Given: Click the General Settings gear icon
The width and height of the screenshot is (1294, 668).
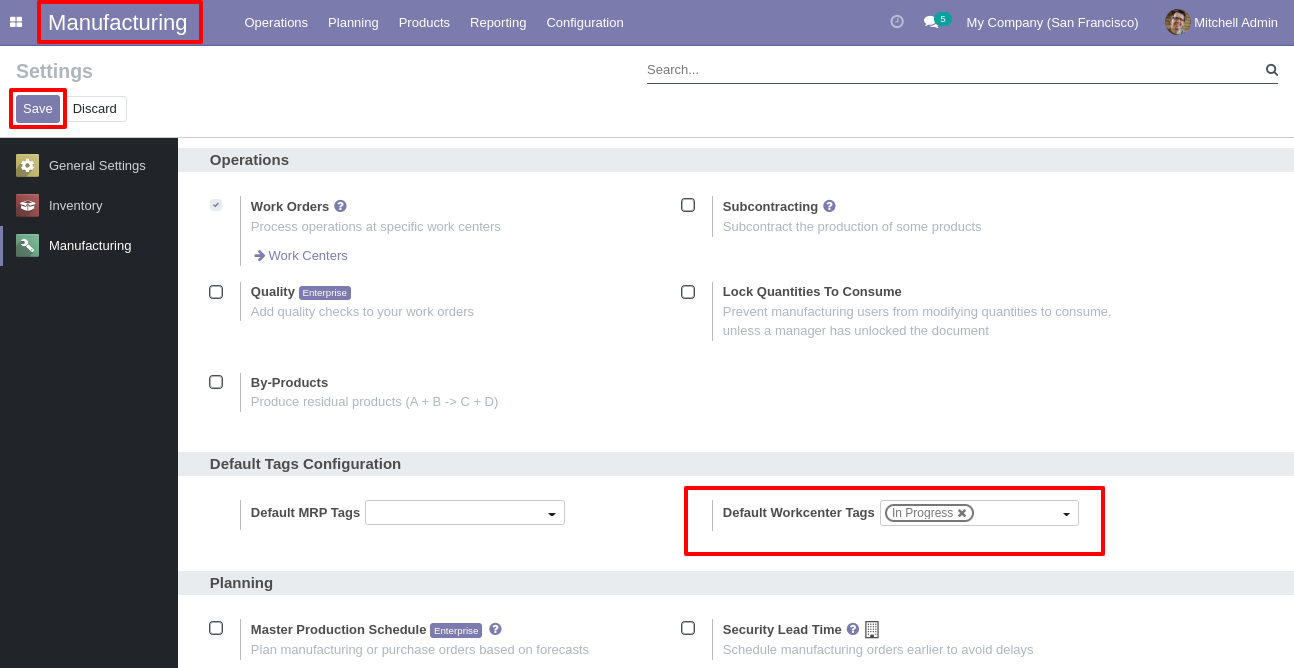Looking at the screenshot, I should 27,165.
